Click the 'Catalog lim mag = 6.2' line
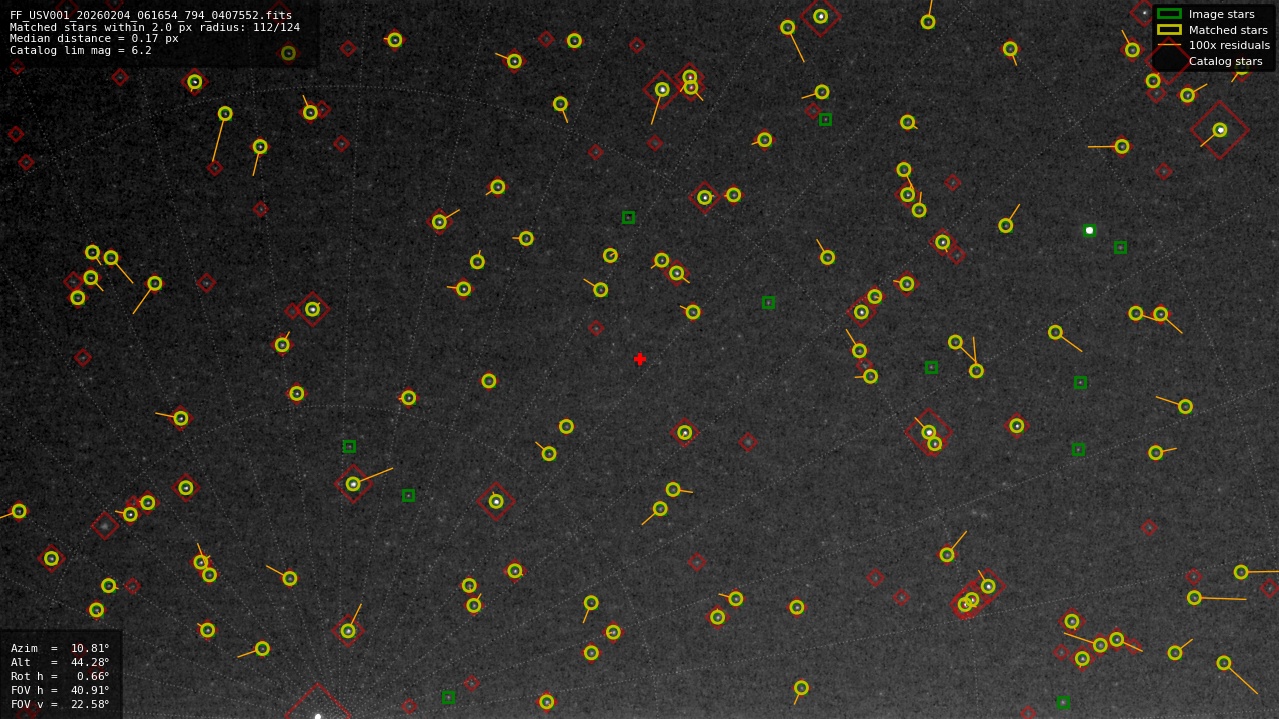 pyautogui.click(x=81, y=50)
